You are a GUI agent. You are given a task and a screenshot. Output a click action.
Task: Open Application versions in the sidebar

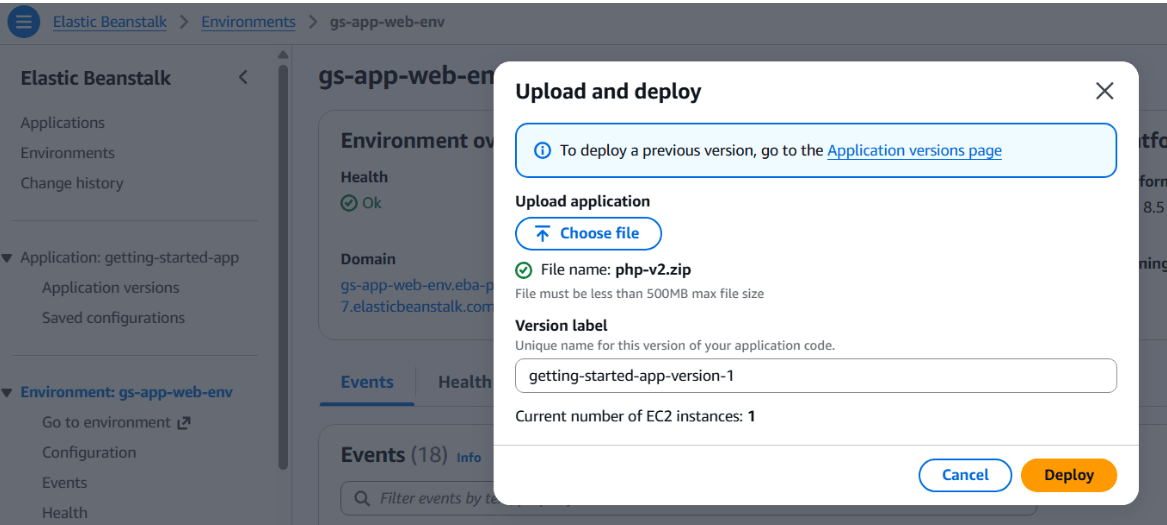(111, 288)
